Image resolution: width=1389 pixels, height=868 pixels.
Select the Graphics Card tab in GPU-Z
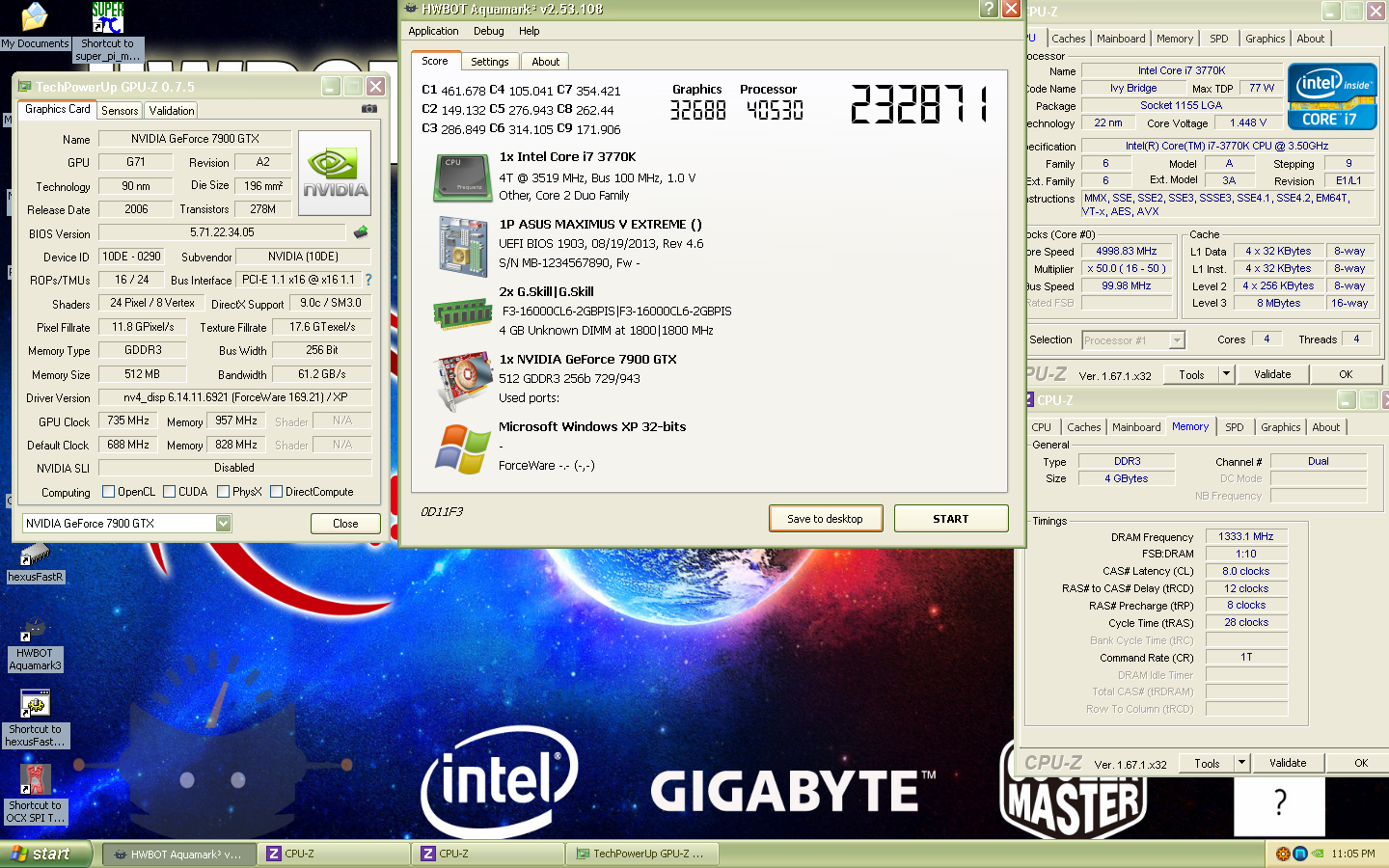pos(58,109)
